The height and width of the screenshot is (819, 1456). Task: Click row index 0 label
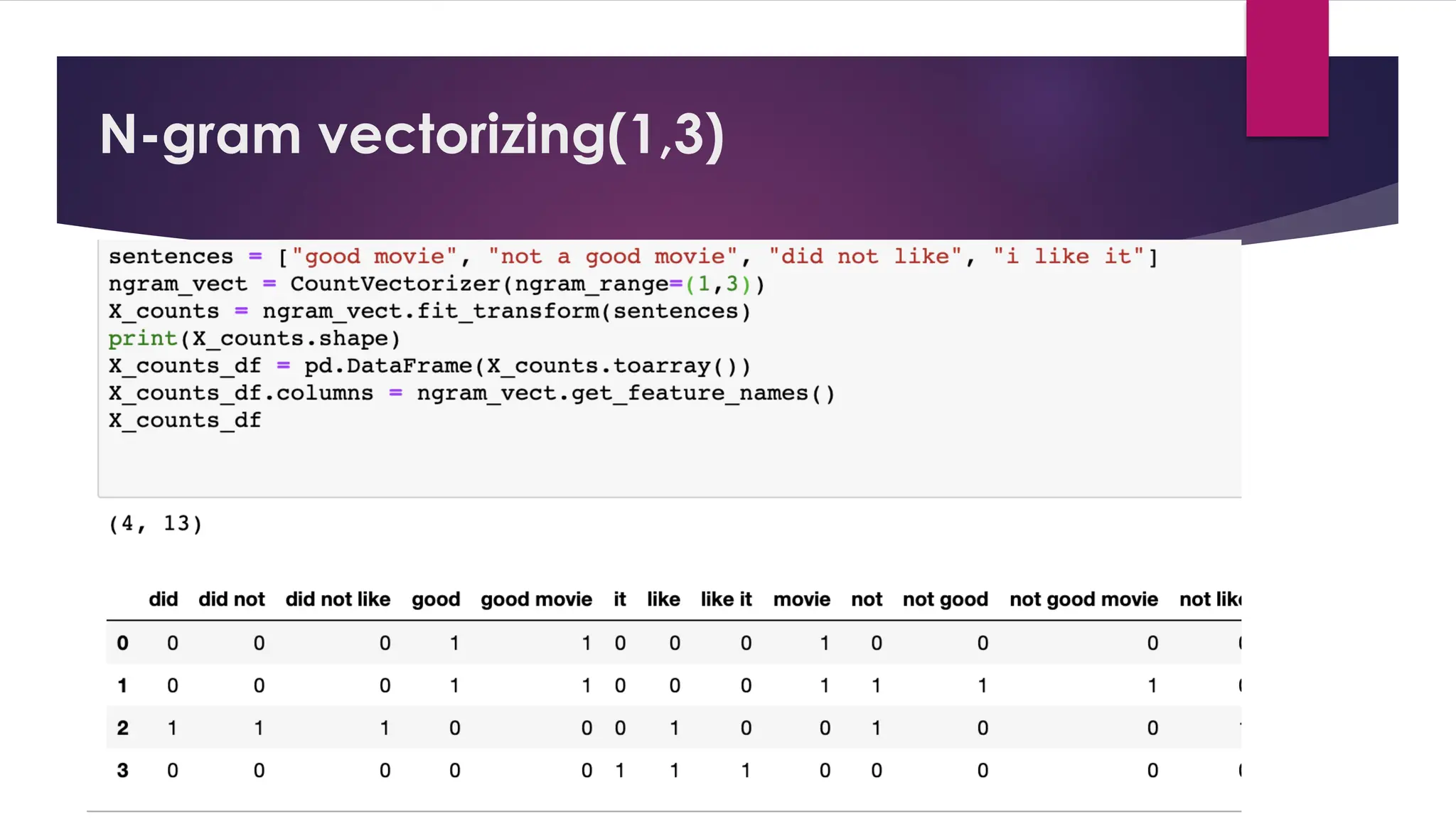tap(122, 643)
